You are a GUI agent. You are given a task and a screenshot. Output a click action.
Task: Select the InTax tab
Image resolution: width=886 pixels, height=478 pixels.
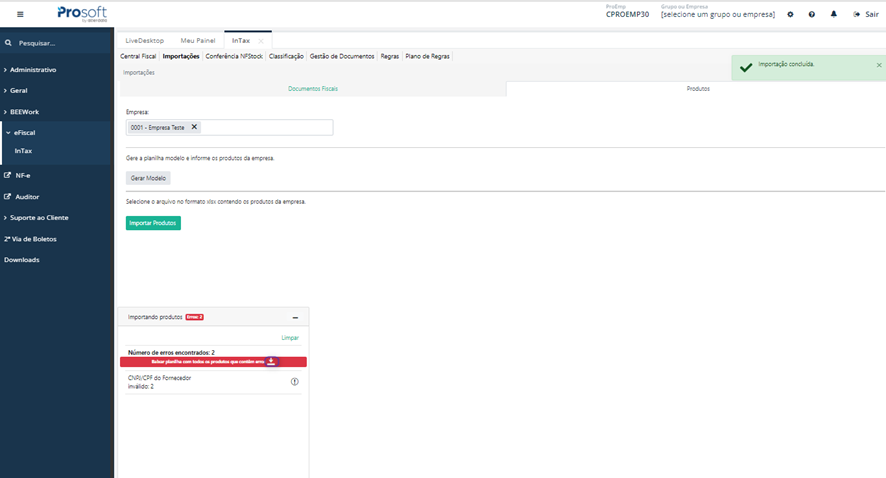[x=241, y=41]
